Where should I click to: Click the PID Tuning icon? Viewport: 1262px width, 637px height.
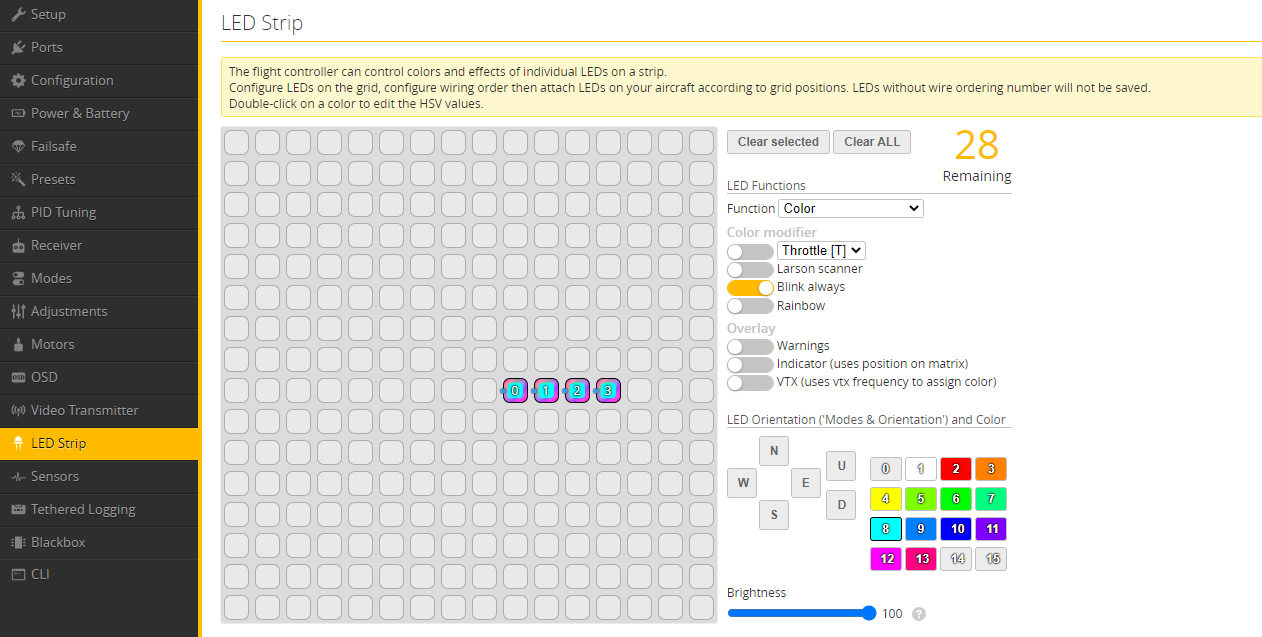pos(18,212)
